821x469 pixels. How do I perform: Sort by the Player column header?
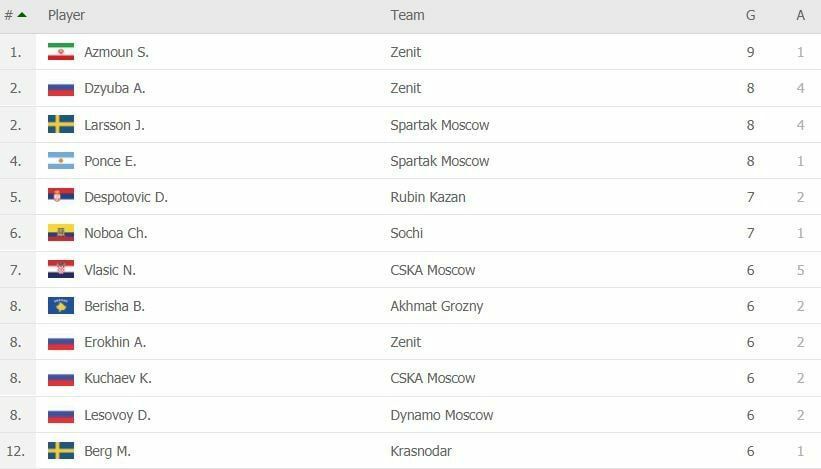point(66,15)
